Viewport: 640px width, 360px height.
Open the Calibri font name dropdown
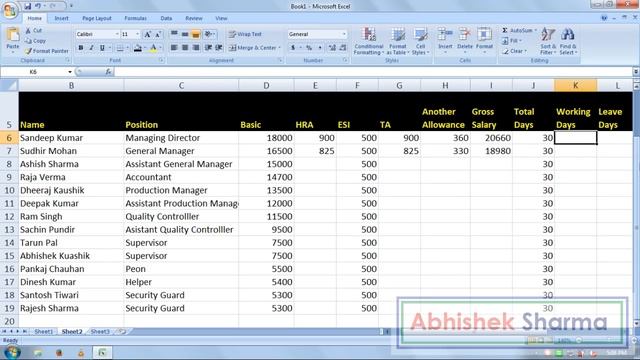117,34
